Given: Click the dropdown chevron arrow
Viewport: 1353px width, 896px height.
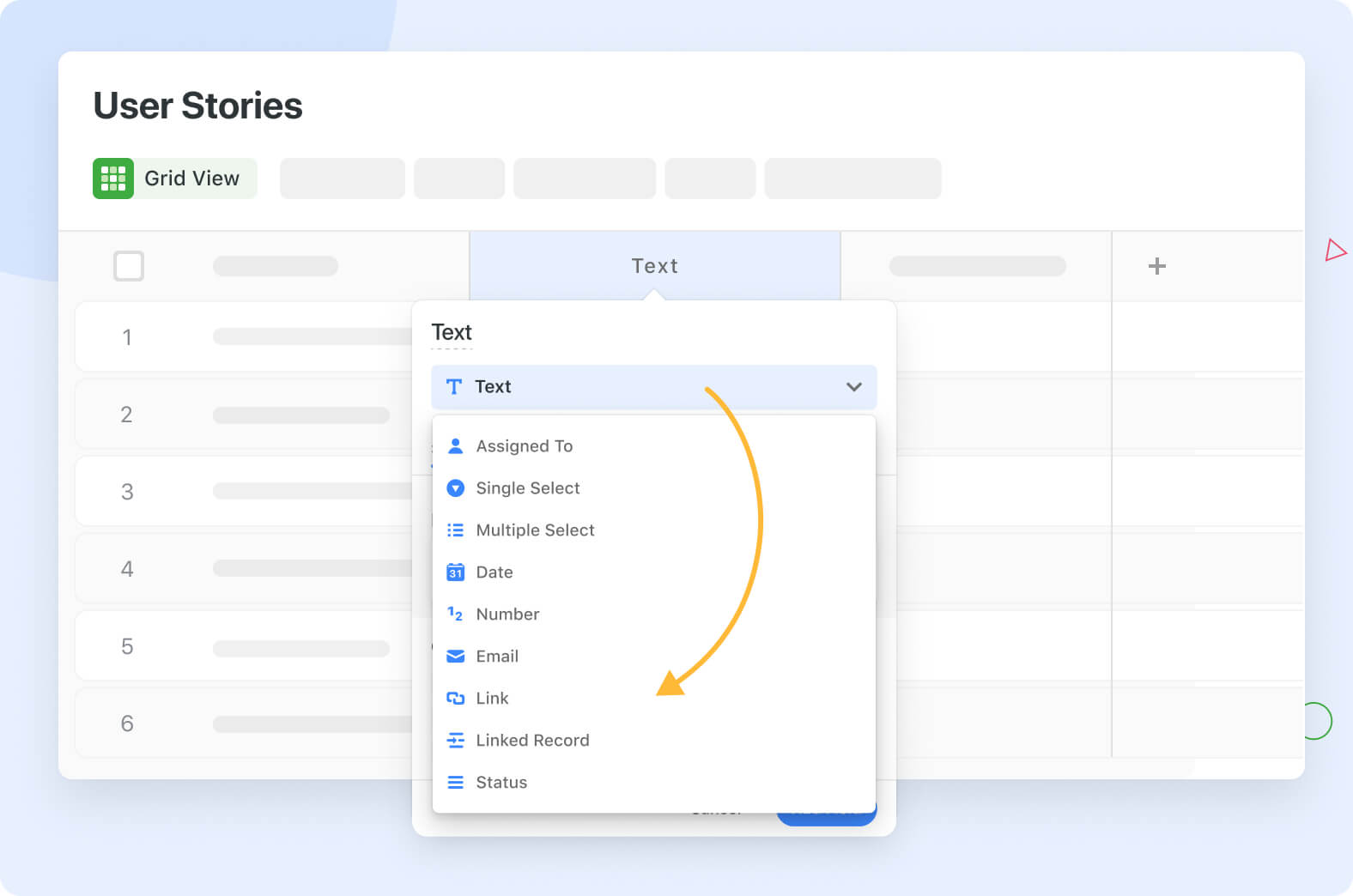Looking at the screenshot, I should pos(853,387).
